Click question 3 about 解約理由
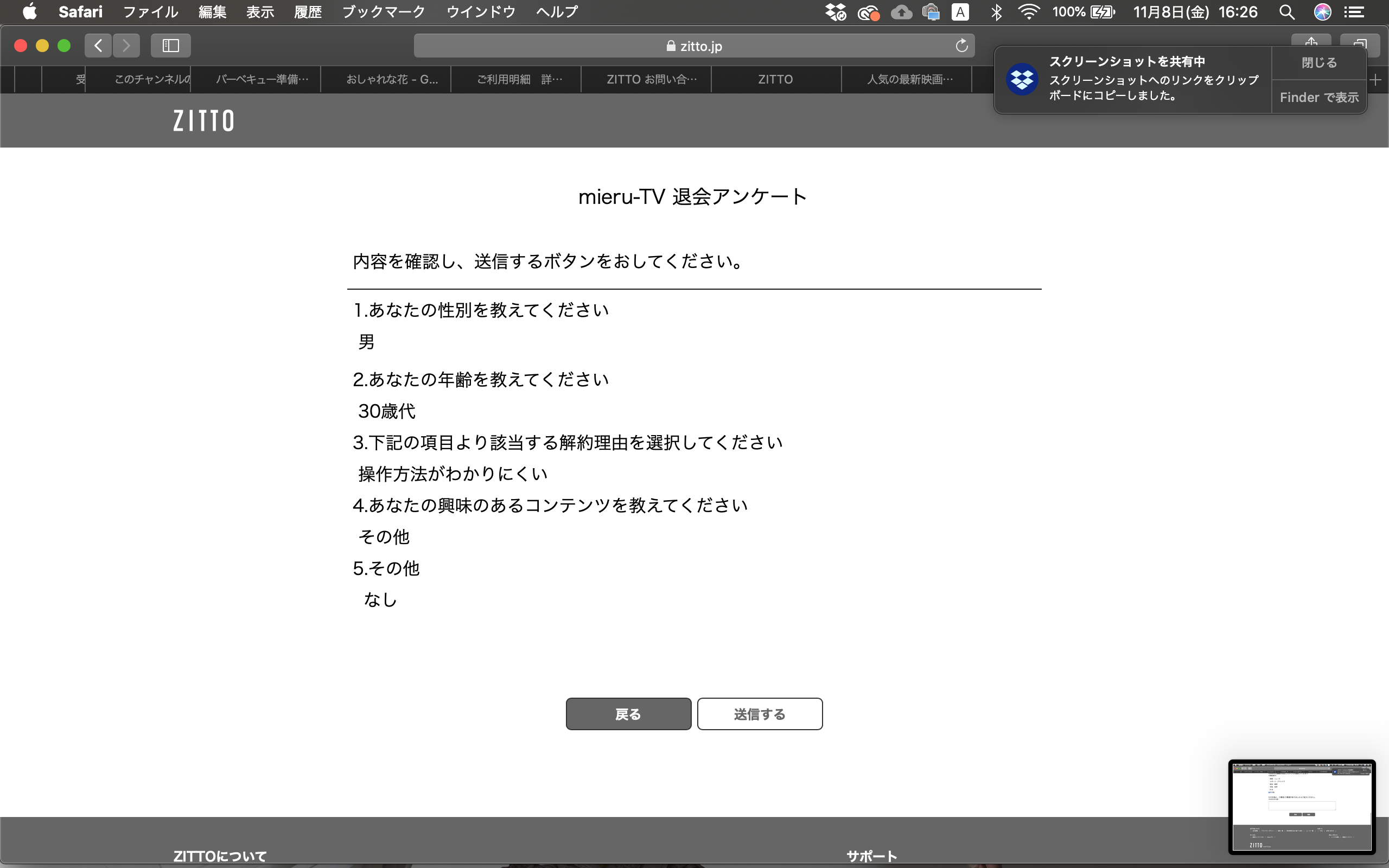 pos(568,443)
